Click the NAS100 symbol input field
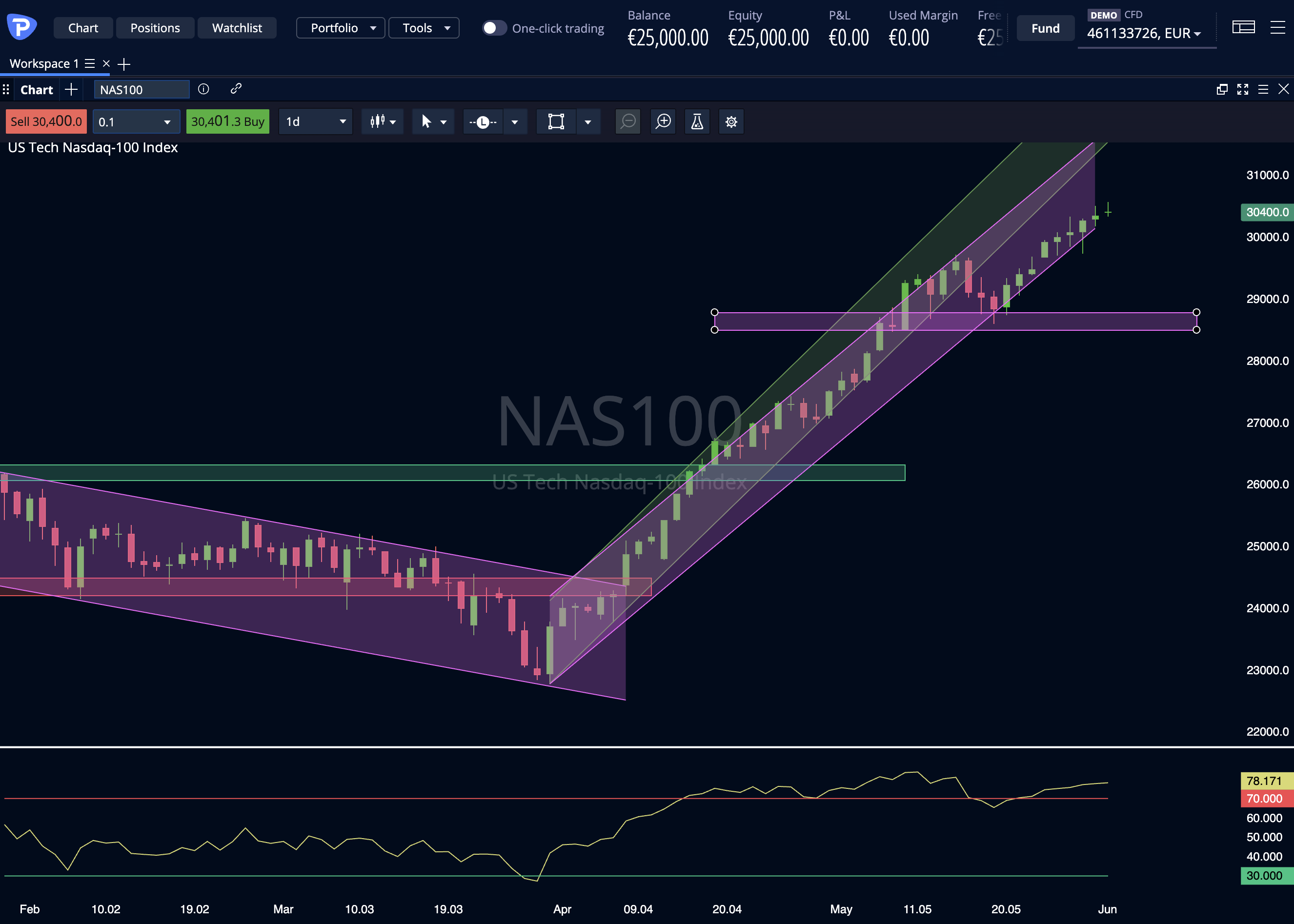Screen dimensions: 1294x924 coord(141,89)
